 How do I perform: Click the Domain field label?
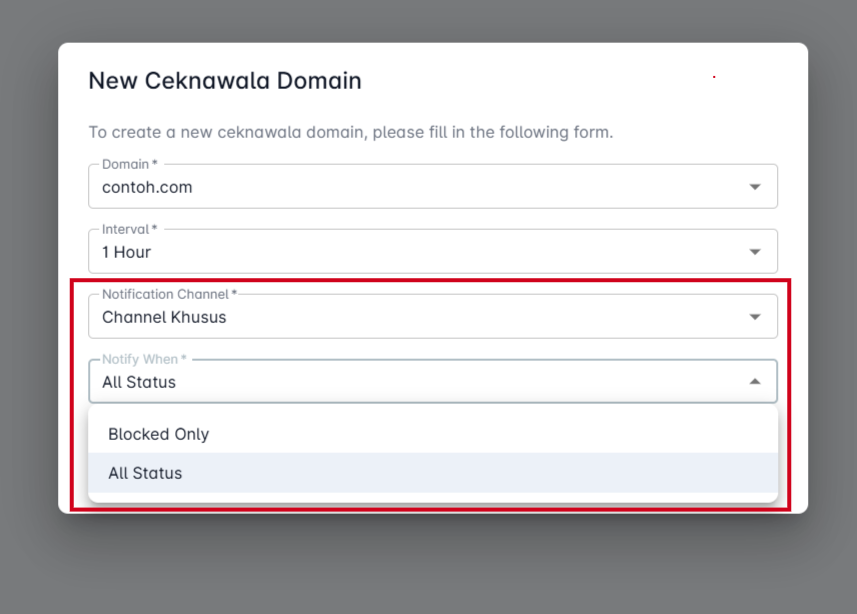tap(129, 164)
